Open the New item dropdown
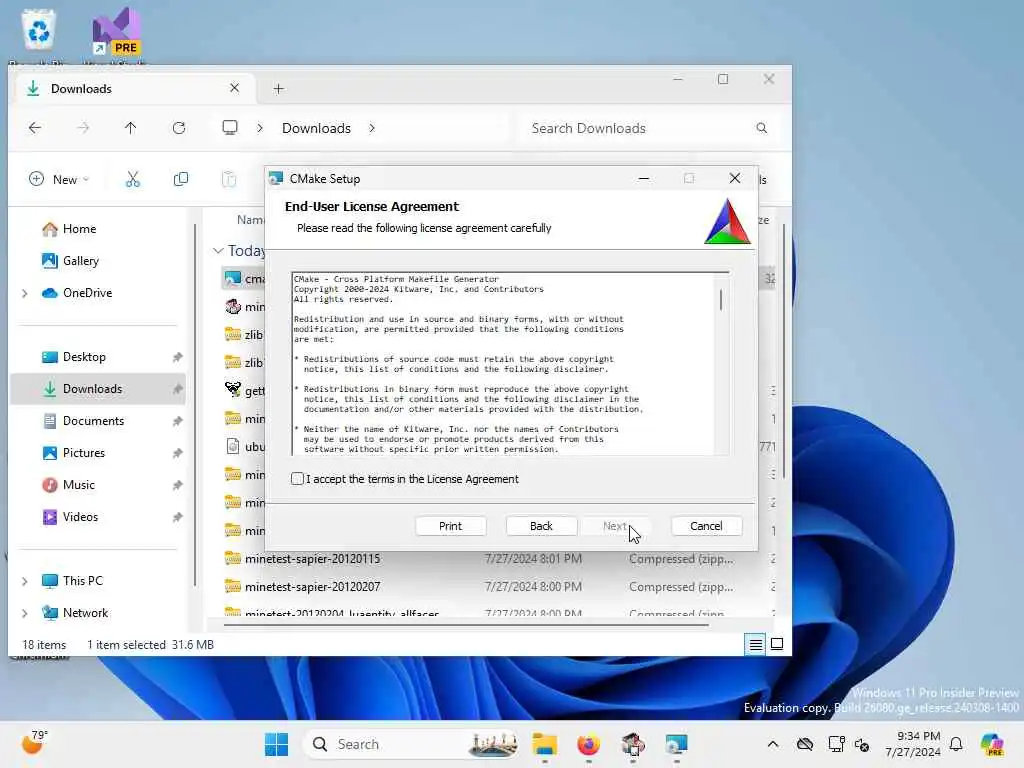The height and width of the screenshot is (768, 1024). coord(59,179)
